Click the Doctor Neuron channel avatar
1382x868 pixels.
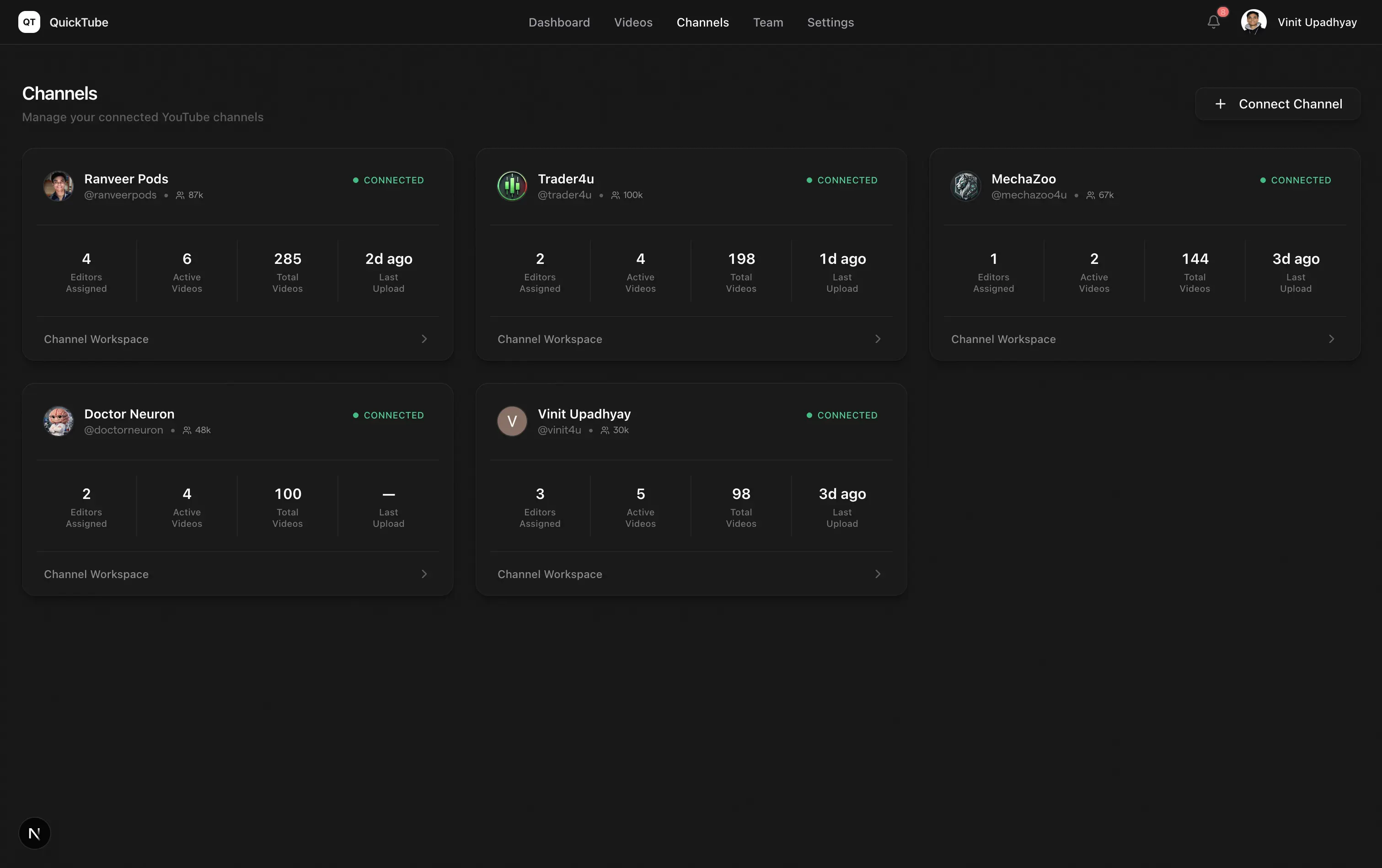(x=58, y=421)
